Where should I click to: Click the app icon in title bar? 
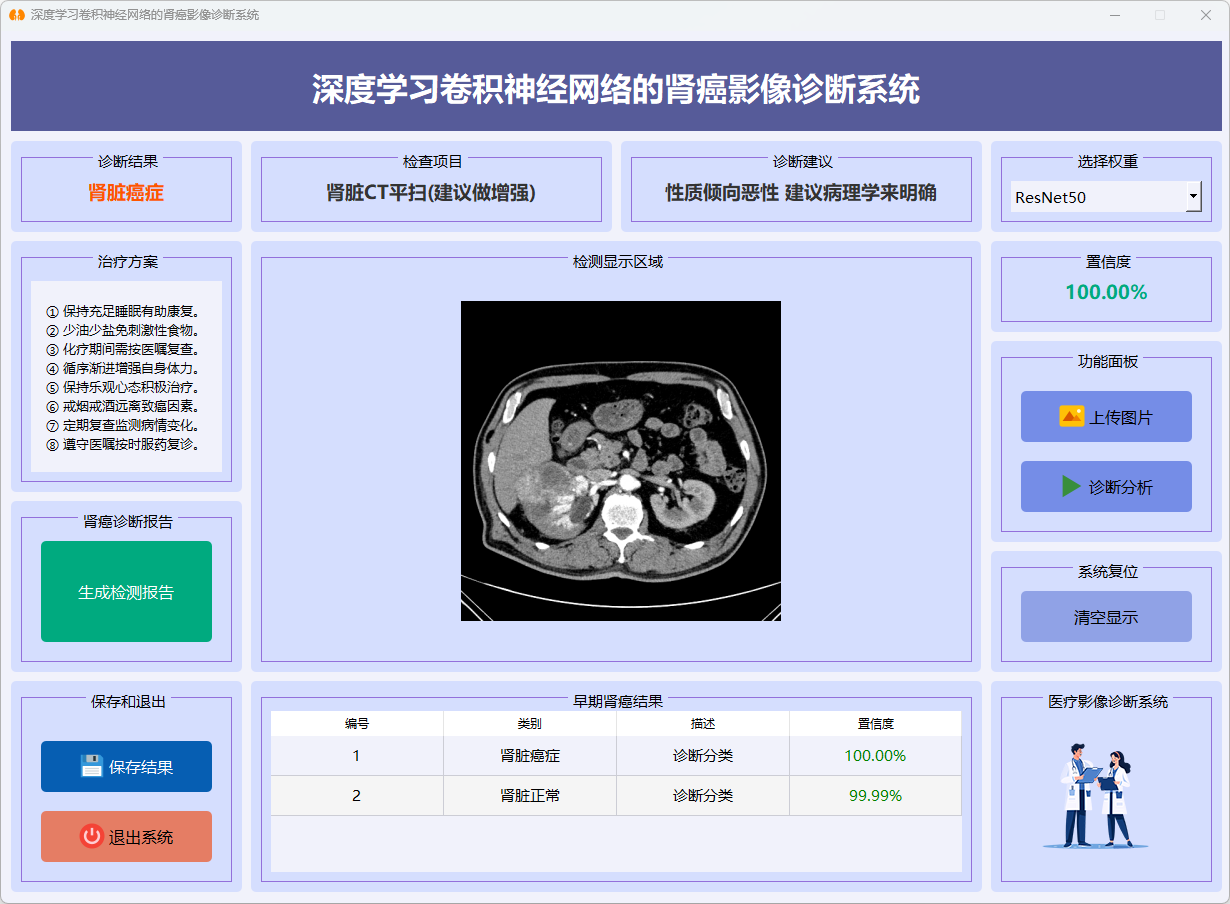click(x=16, y=15)
